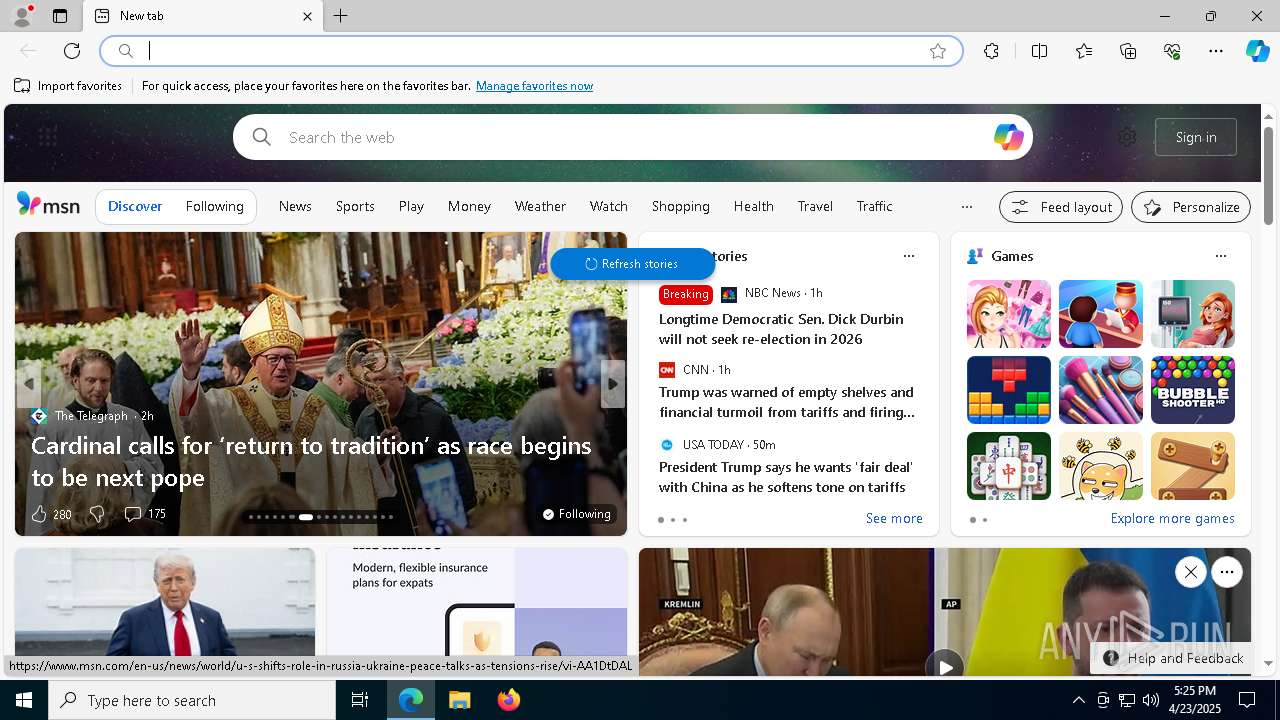Select the Following tab
This screenshot has width=1280, height=720.
tap(214, 206)
